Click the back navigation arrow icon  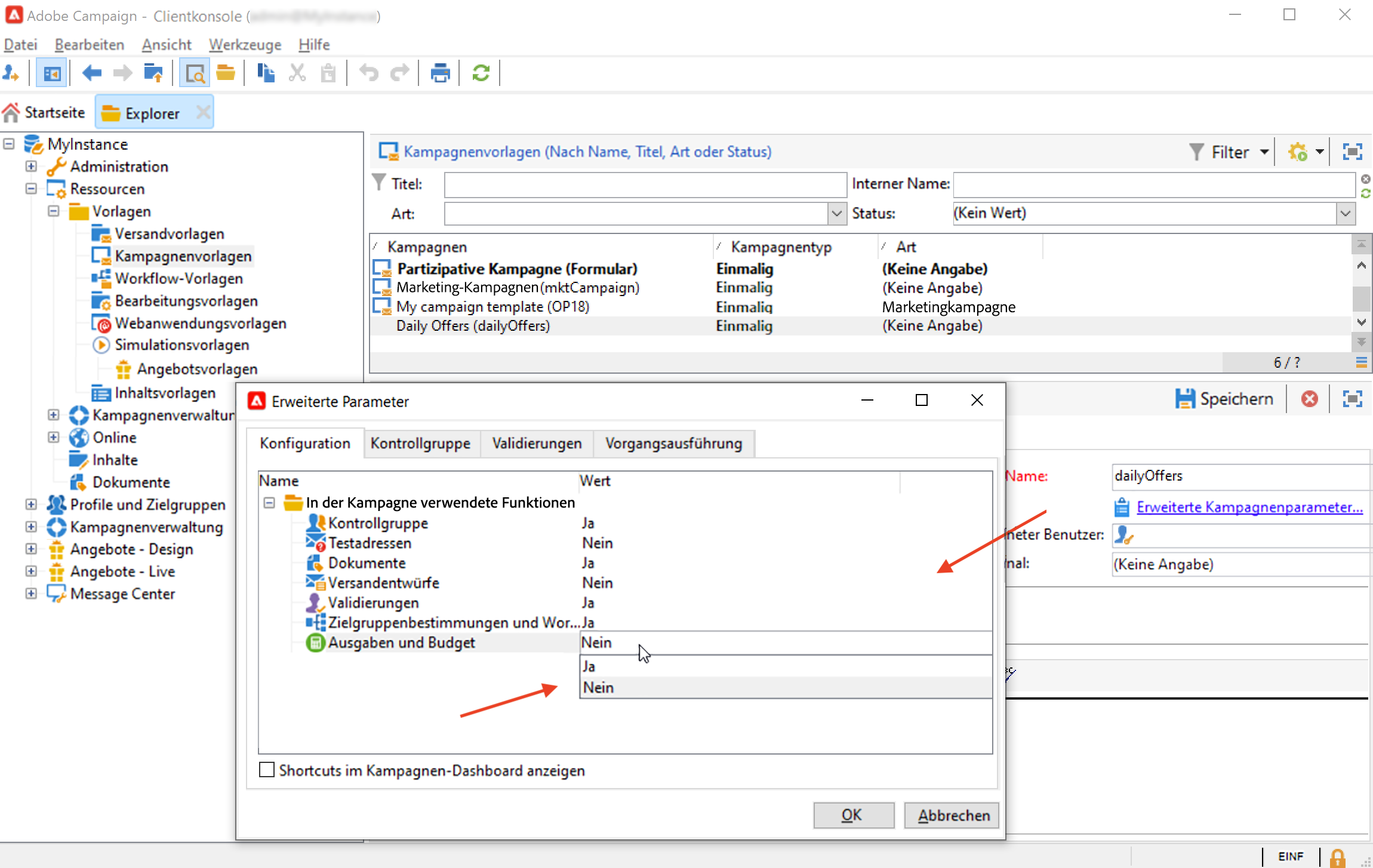pyautogui.click(x=91, y=73)
